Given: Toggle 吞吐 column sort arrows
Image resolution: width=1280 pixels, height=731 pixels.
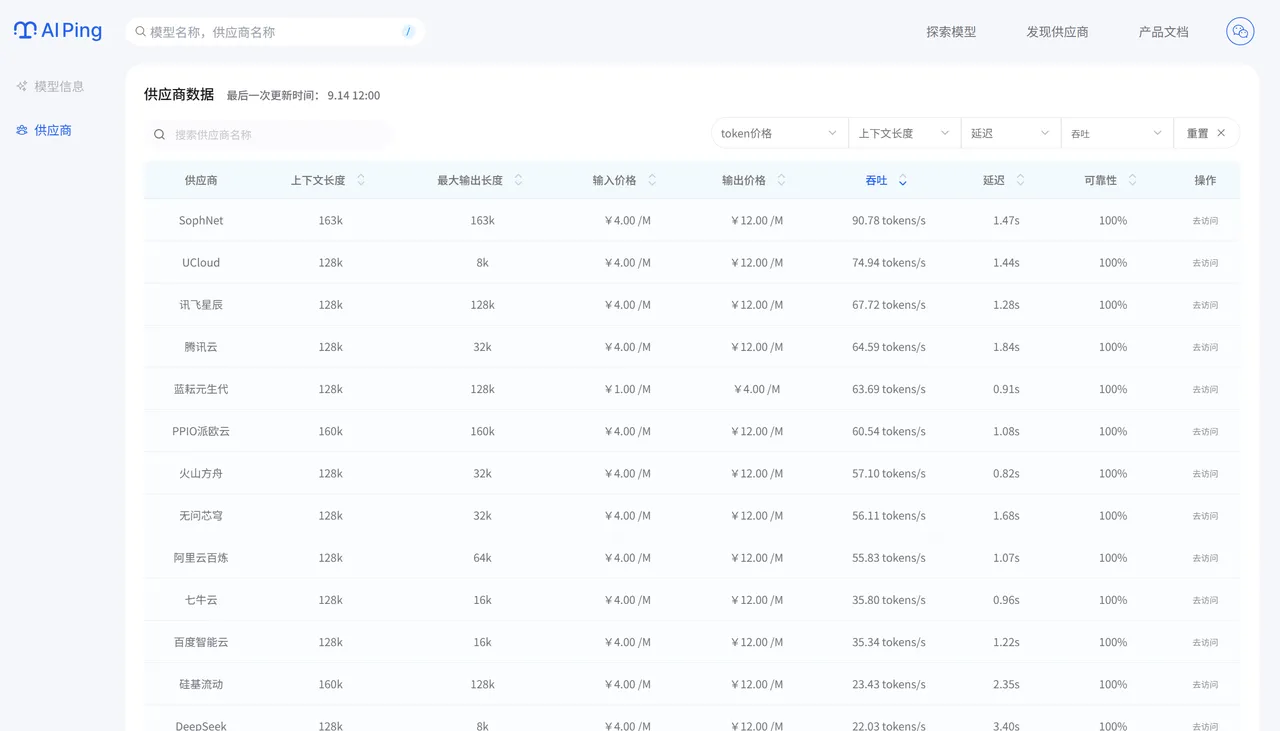Looking at the screenshot, I should tap(903, 180).
